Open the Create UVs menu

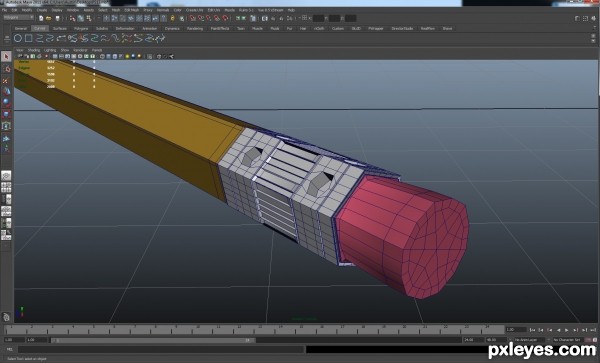195,10
